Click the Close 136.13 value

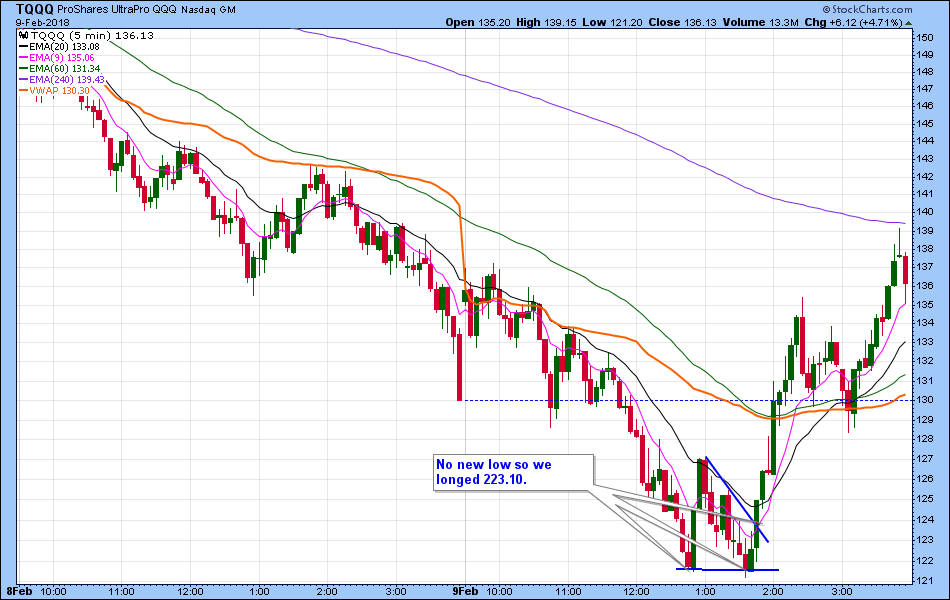(x=682, y=22)
